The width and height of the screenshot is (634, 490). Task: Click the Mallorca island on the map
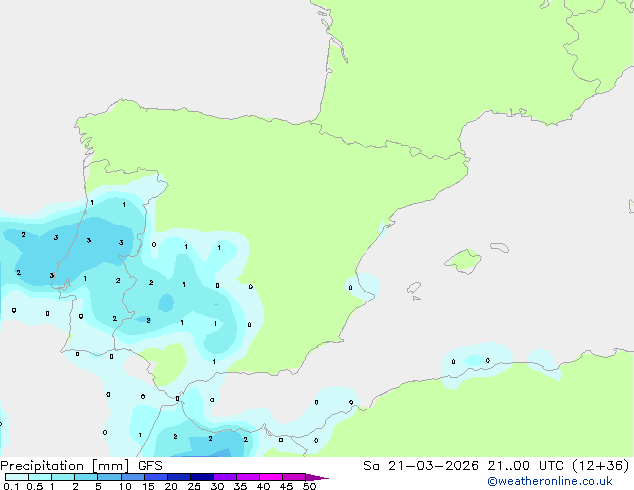coord(464,262)
